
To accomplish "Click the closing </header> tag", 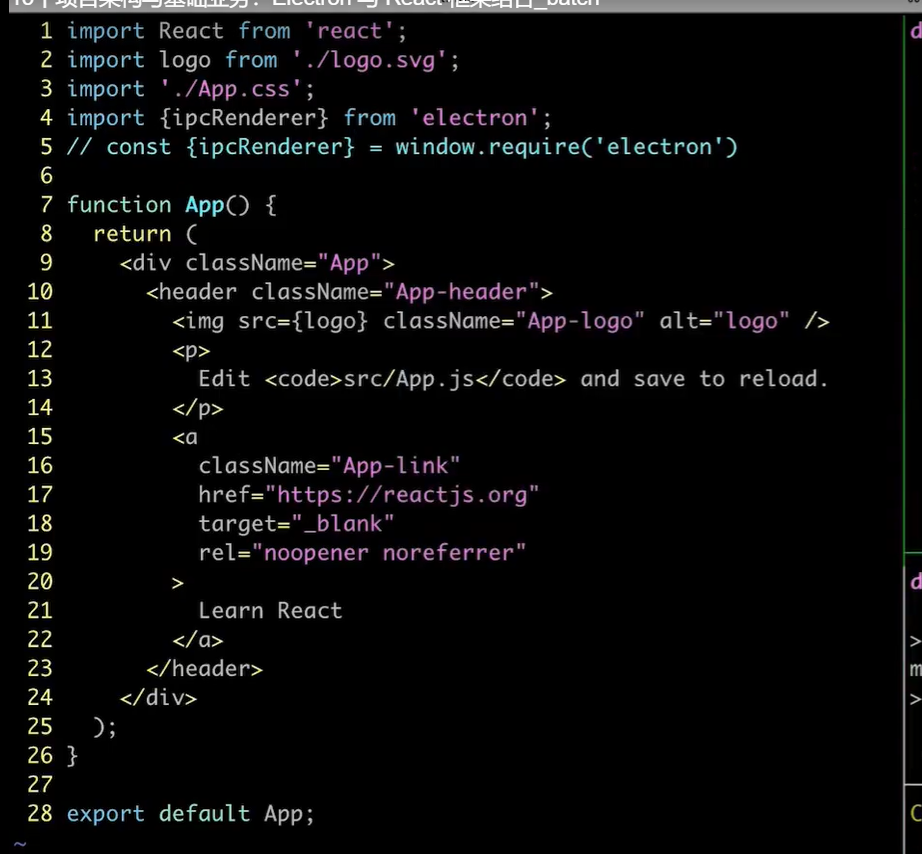I will pyautogui.click(x=204, y=669).
